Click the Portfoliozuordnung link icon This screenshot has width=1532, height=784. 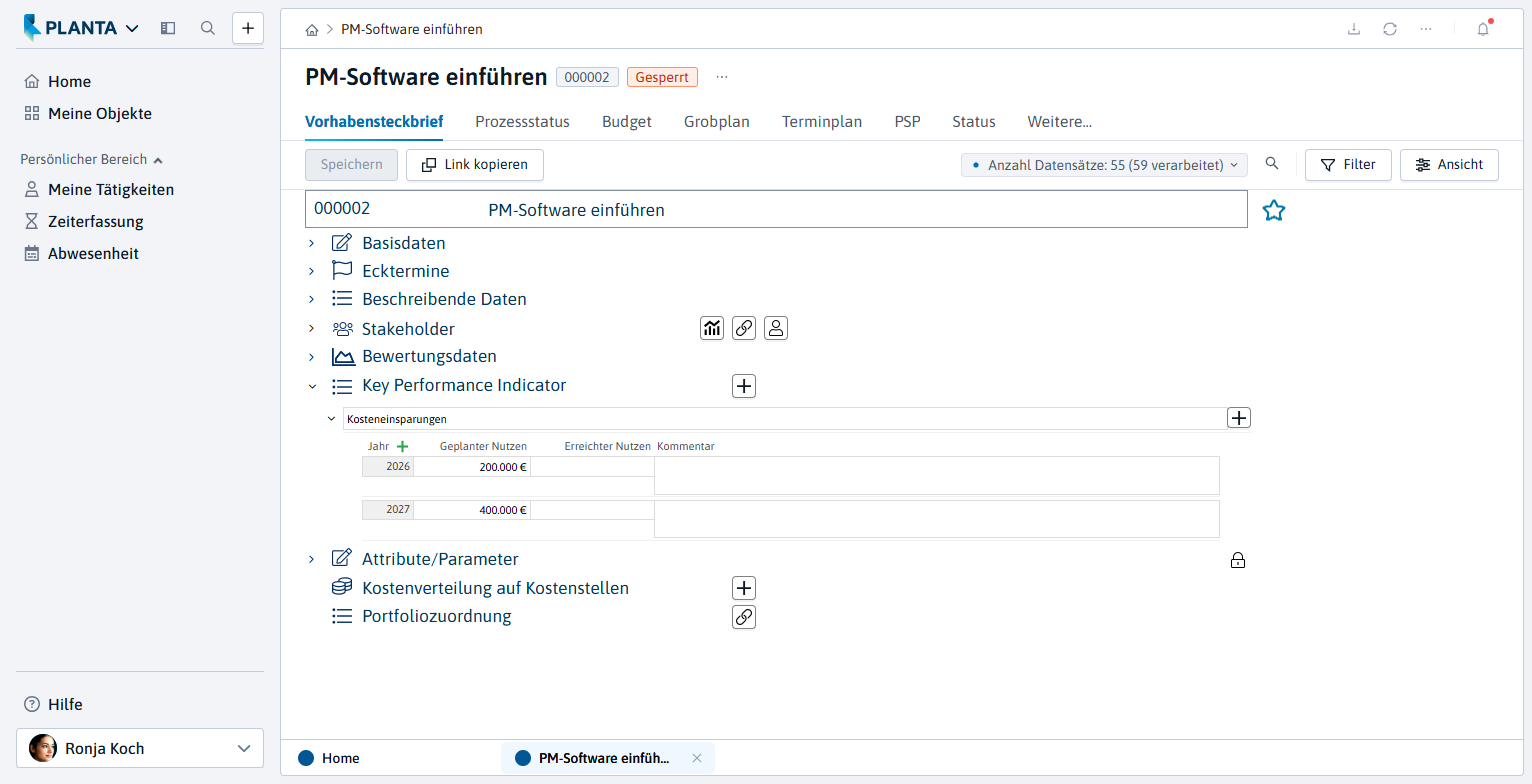(744, 617)
